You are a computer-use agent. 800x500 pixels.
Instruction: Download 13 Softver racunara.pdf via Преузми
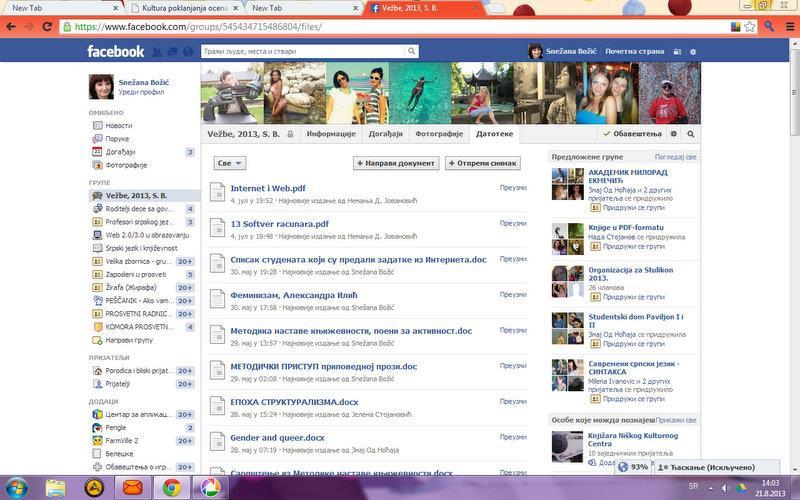click(x=513, y=223)
